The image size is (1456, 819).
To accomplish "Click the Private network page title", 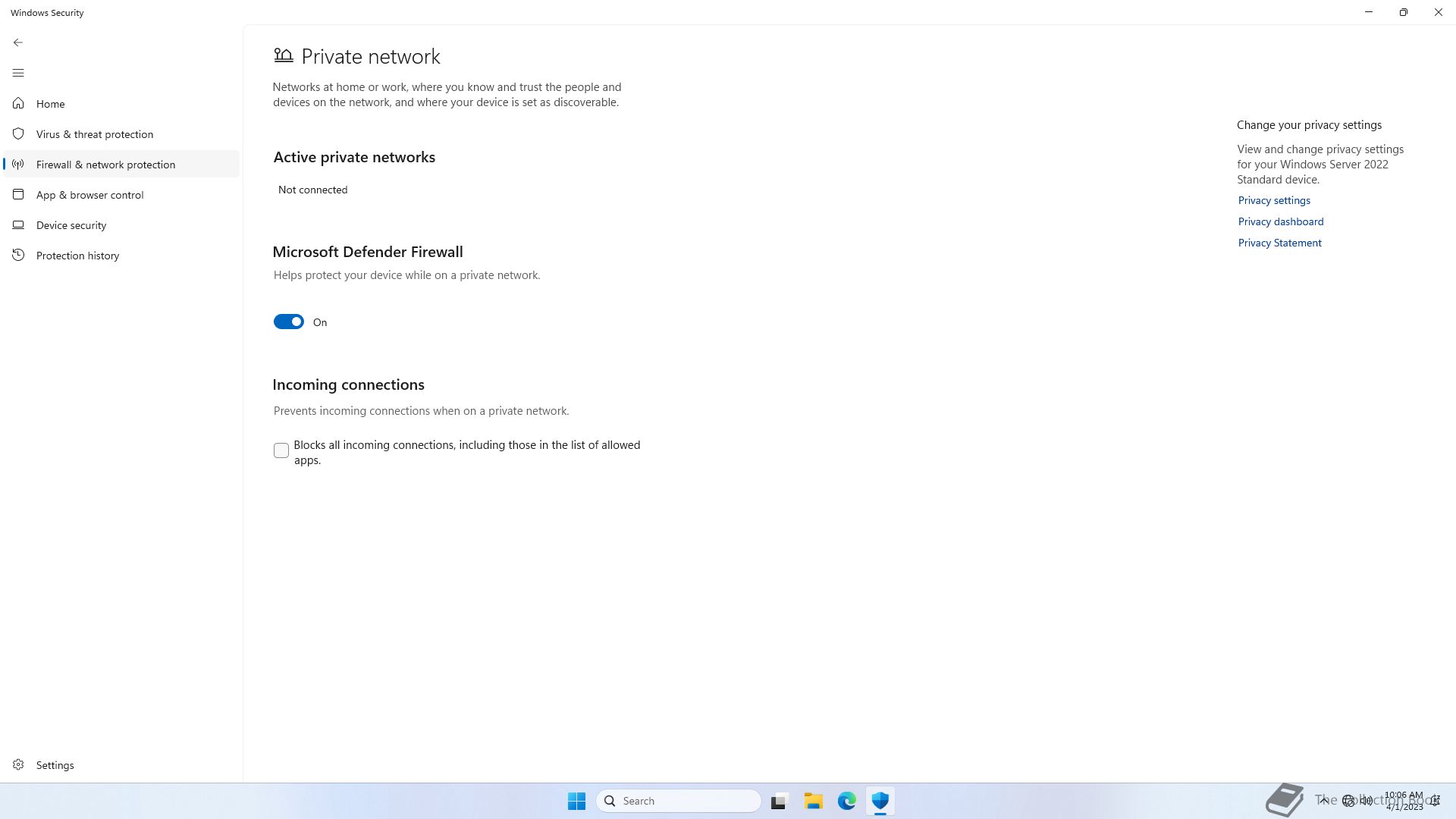I will click(x=371, y=56).
